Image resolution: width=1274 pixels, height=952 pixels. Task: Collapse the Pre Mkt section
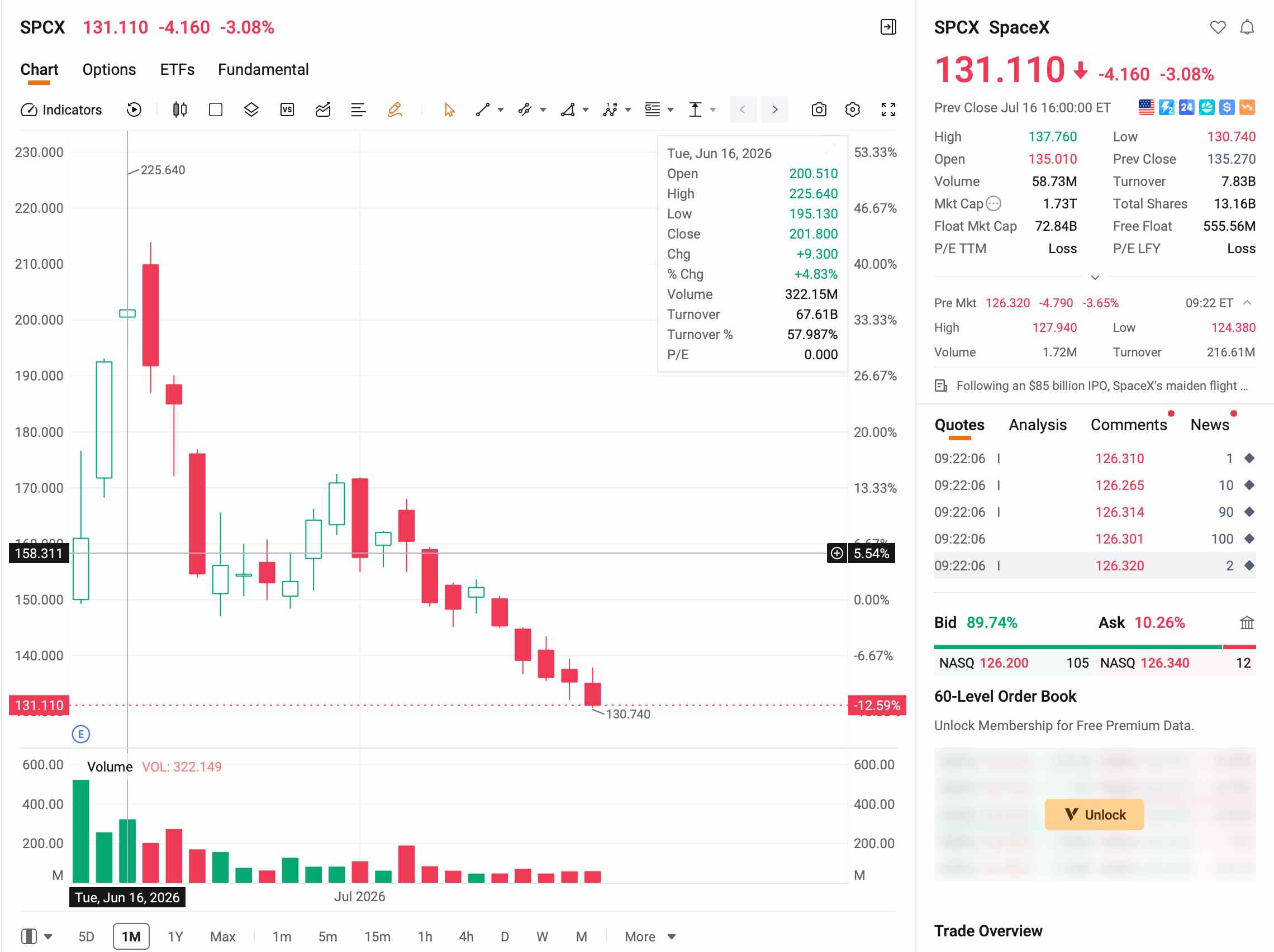(x=1247, y=303)
